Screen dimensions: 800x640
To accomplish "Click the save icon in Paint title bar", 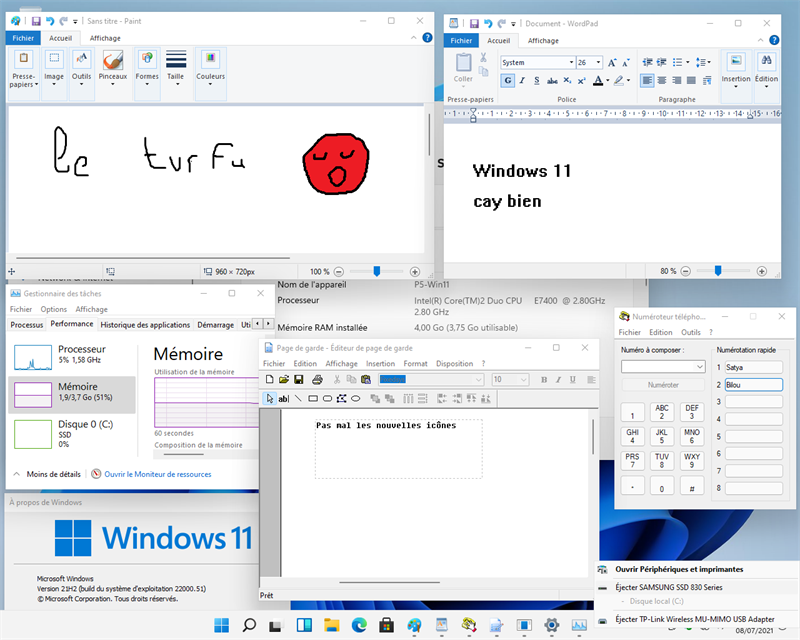I will point(36,21).
